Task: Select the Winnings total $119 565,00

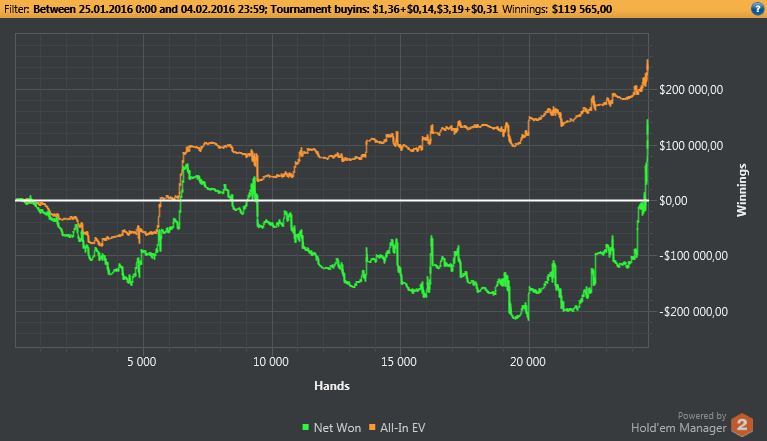Action: point(582,9)
